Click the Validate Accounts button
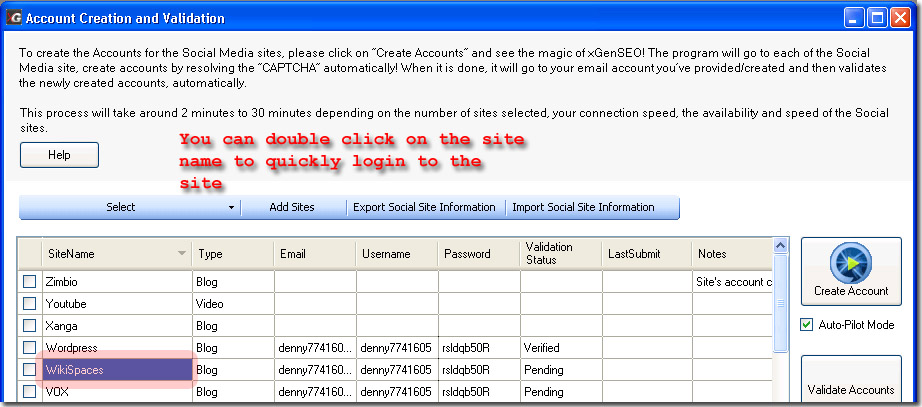922x407 pixels. click(x=850, y=389)
